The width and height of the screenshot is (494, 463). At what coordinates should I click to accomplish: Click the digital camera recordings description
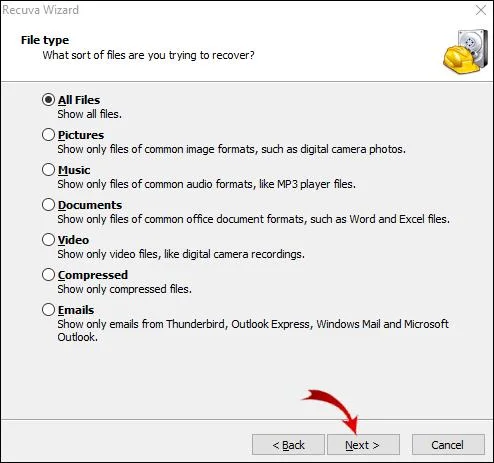[x=181, y=254]
